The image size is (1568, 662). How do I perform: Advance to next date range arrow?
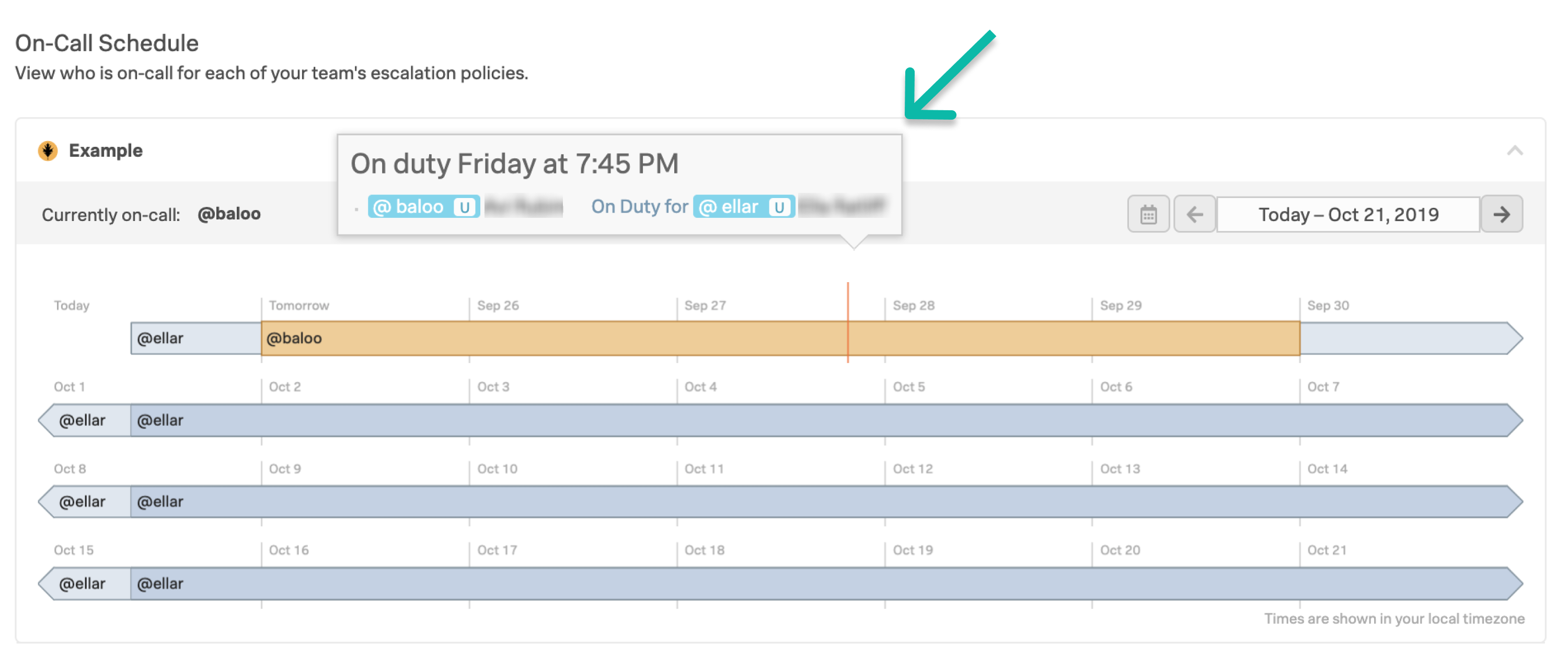click(x=1502, y=214)
